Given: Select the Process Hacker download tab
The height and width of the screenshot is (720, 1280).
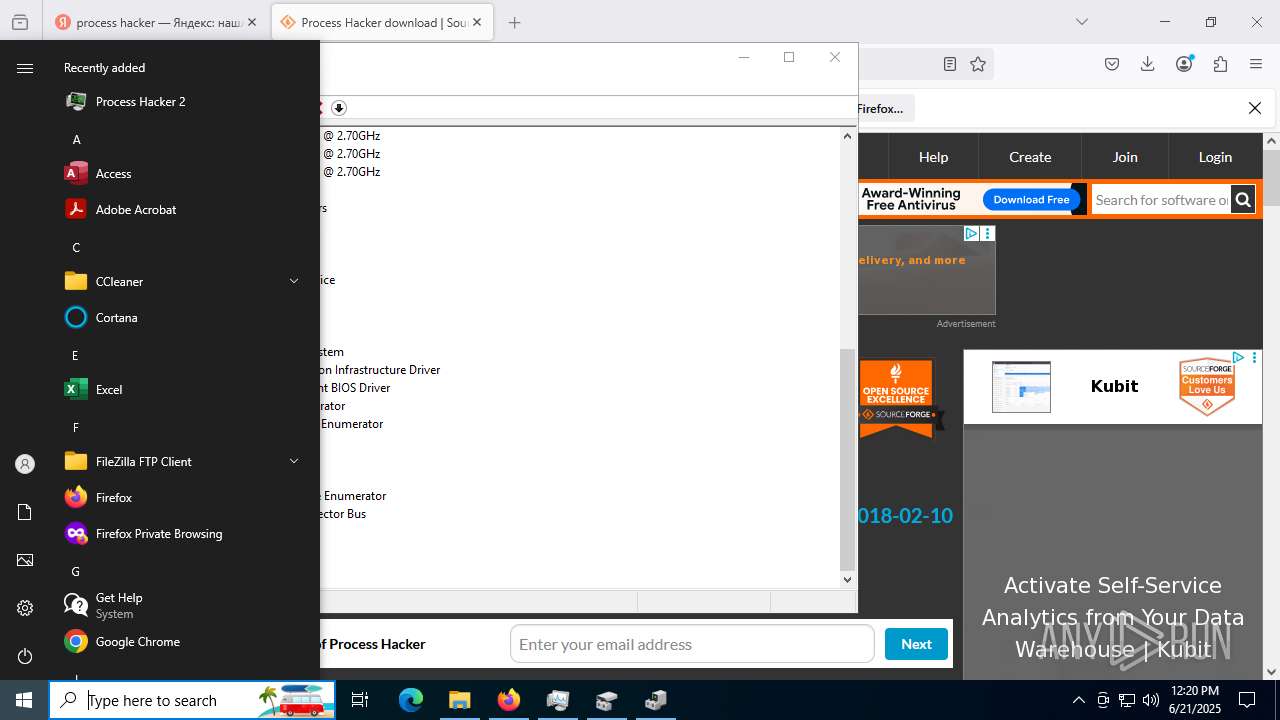Looking at the screenshot, I should [382, 22].
